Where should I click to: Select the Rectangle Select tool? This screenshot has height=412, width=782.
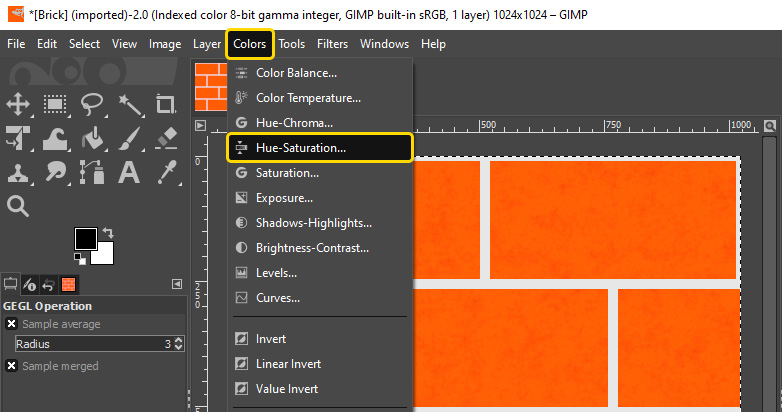55,105
